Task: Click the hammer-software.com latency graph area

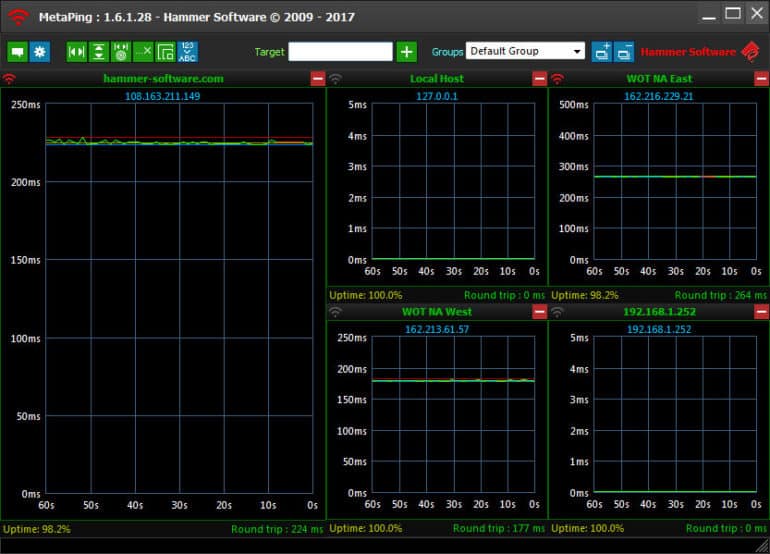Action: (179, 298)
